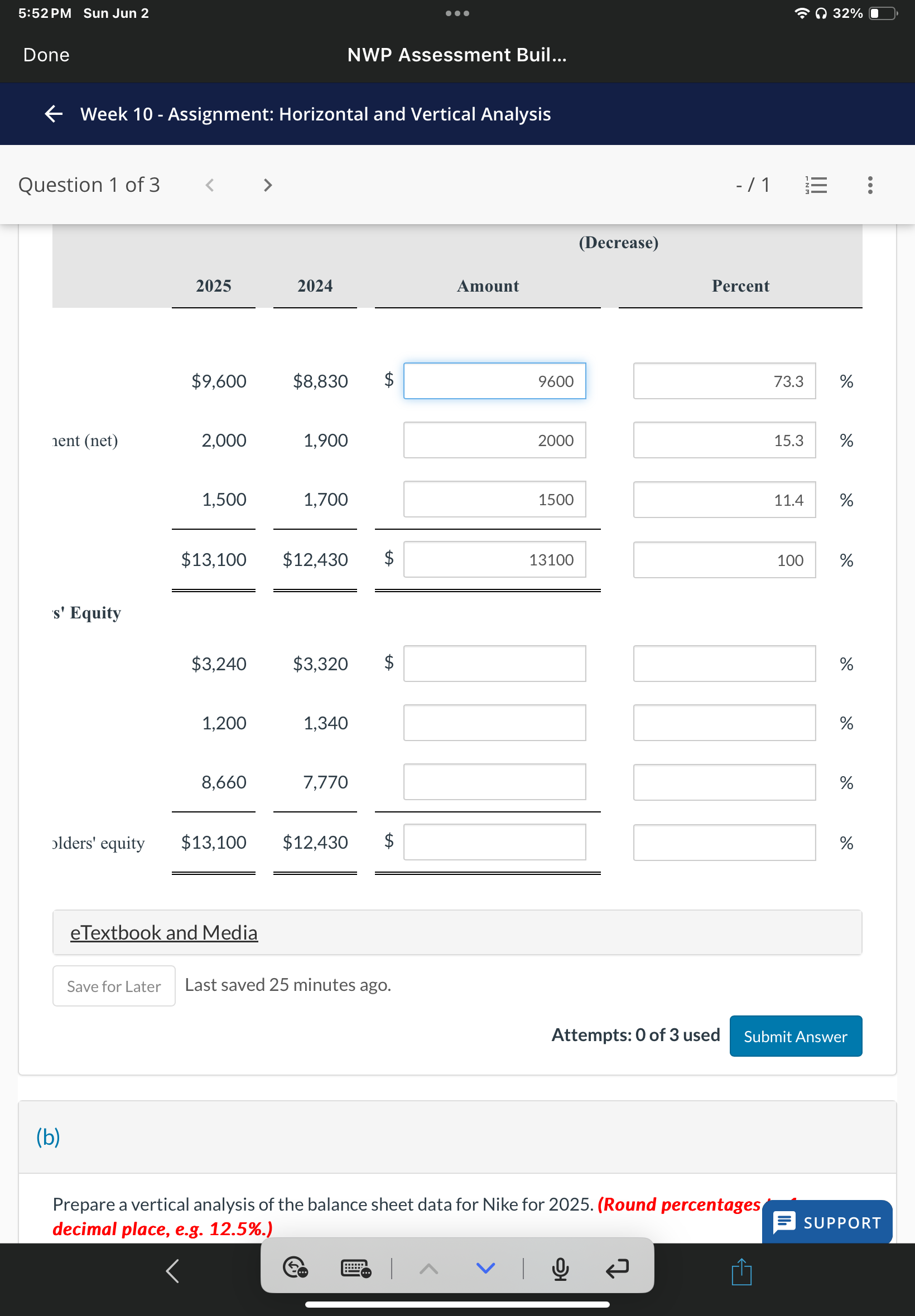Go to the next question chevron
Viewport: 915px width, 1316px height.
coord(267,185)
